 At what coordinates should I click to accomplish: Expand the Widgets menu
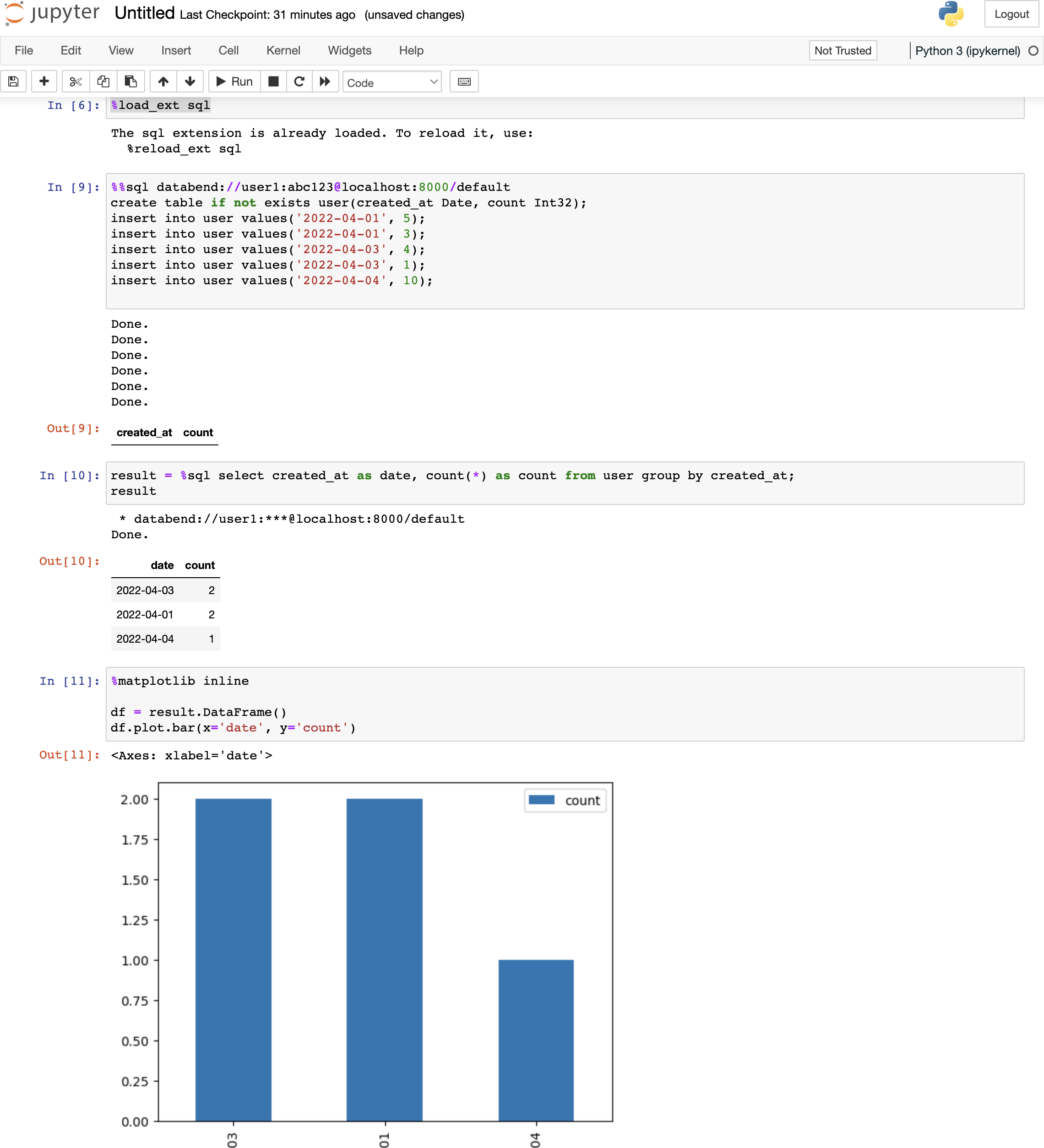(349, 51)
